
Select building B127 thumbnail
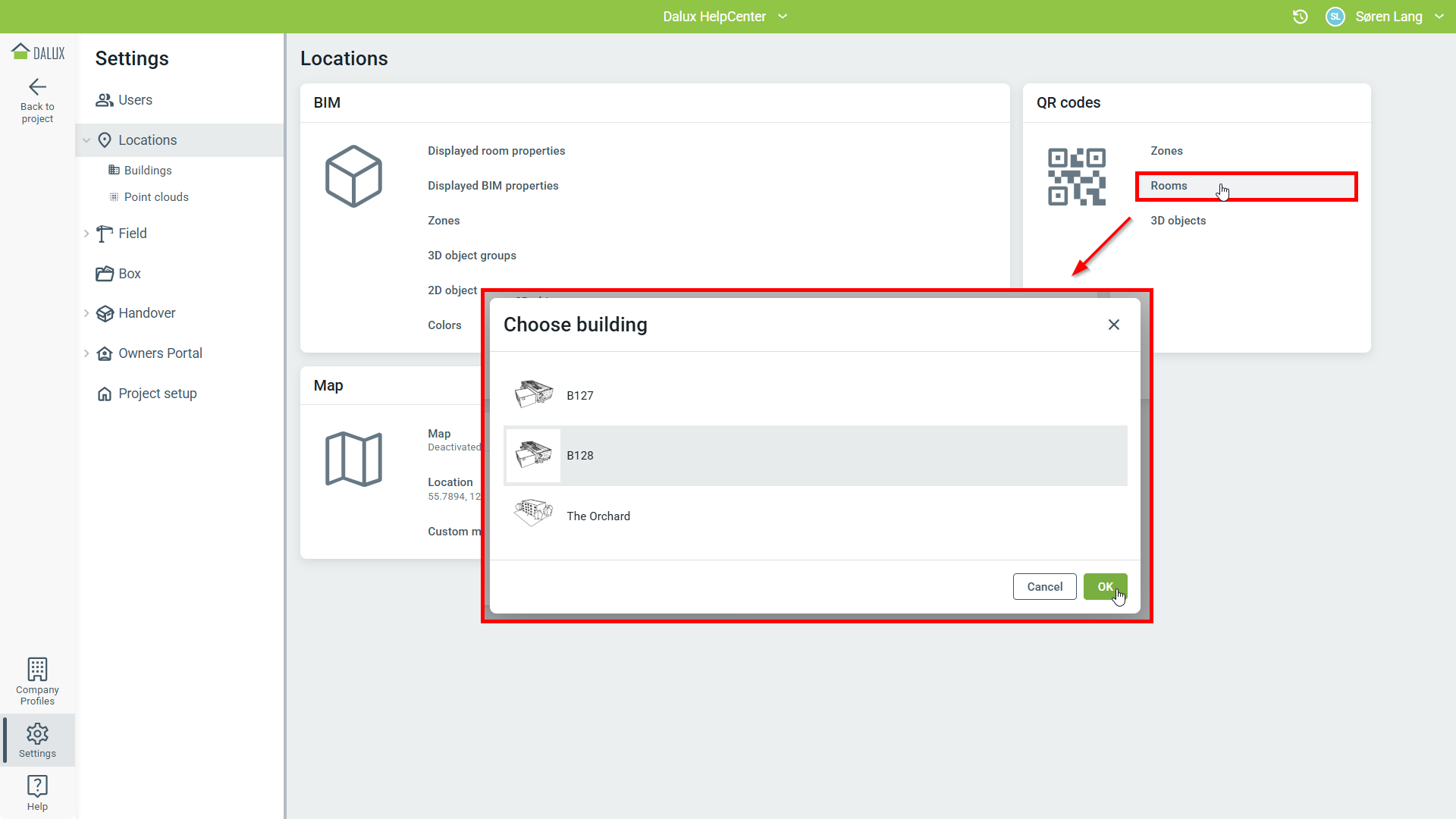coord(533,394)
